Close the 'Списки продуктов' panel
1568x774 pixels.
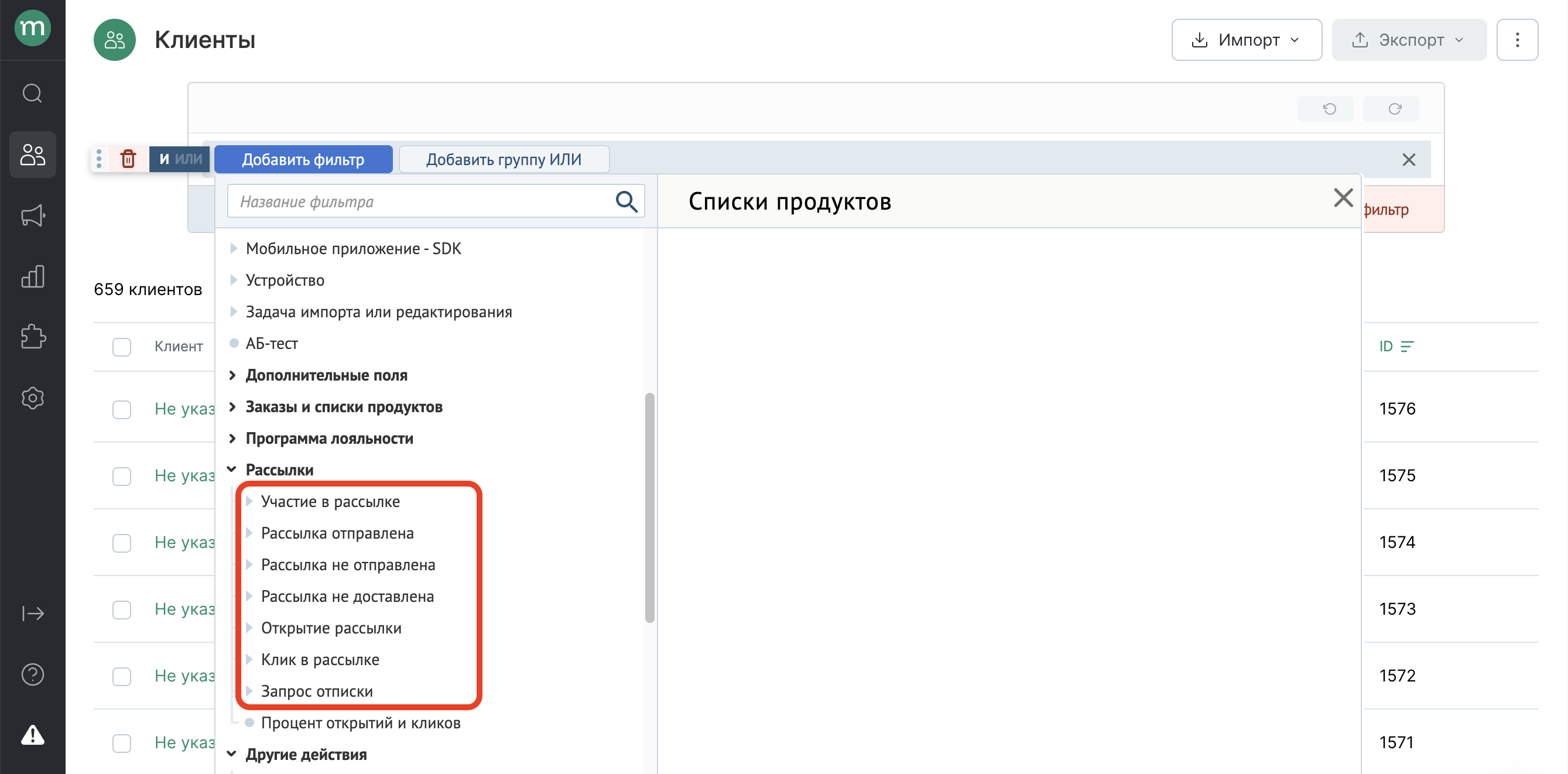click(x=1343, y=198)
